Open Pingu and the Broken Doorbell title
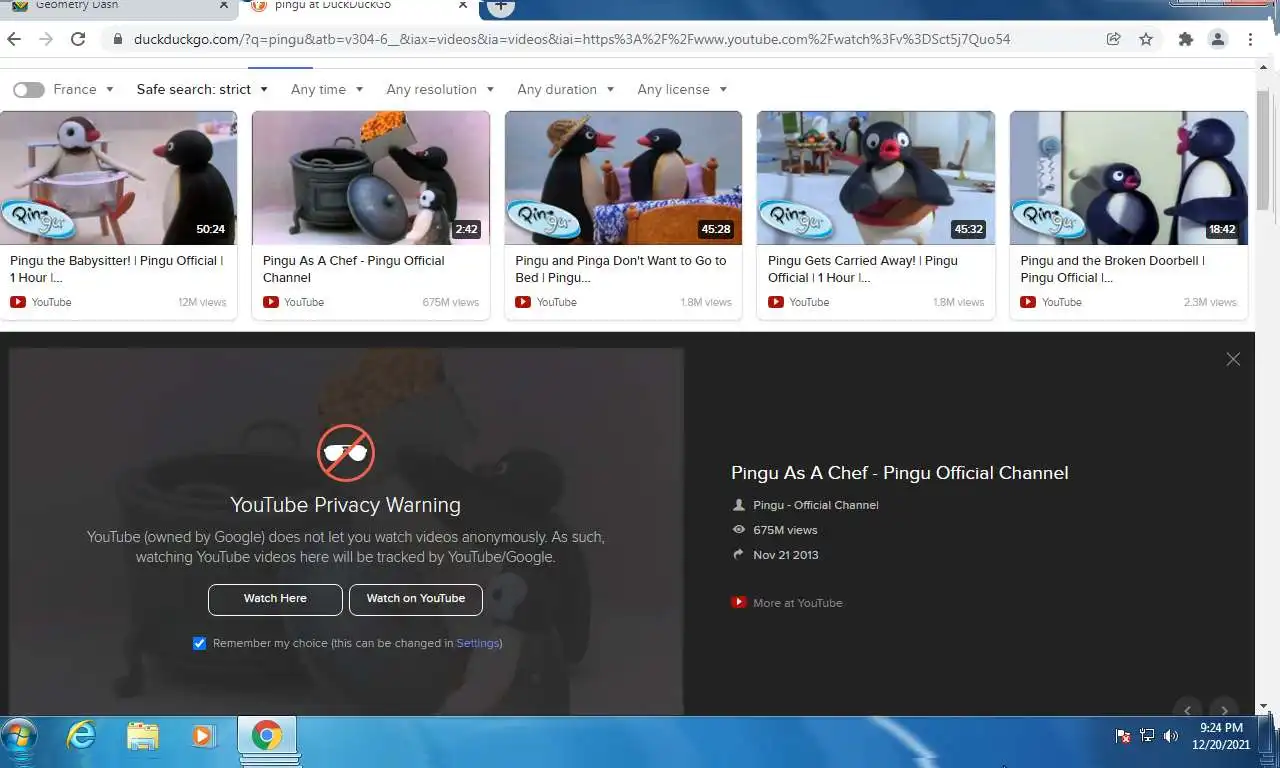This screenshot has width=1280, height=768. (x=1112, y=269)
